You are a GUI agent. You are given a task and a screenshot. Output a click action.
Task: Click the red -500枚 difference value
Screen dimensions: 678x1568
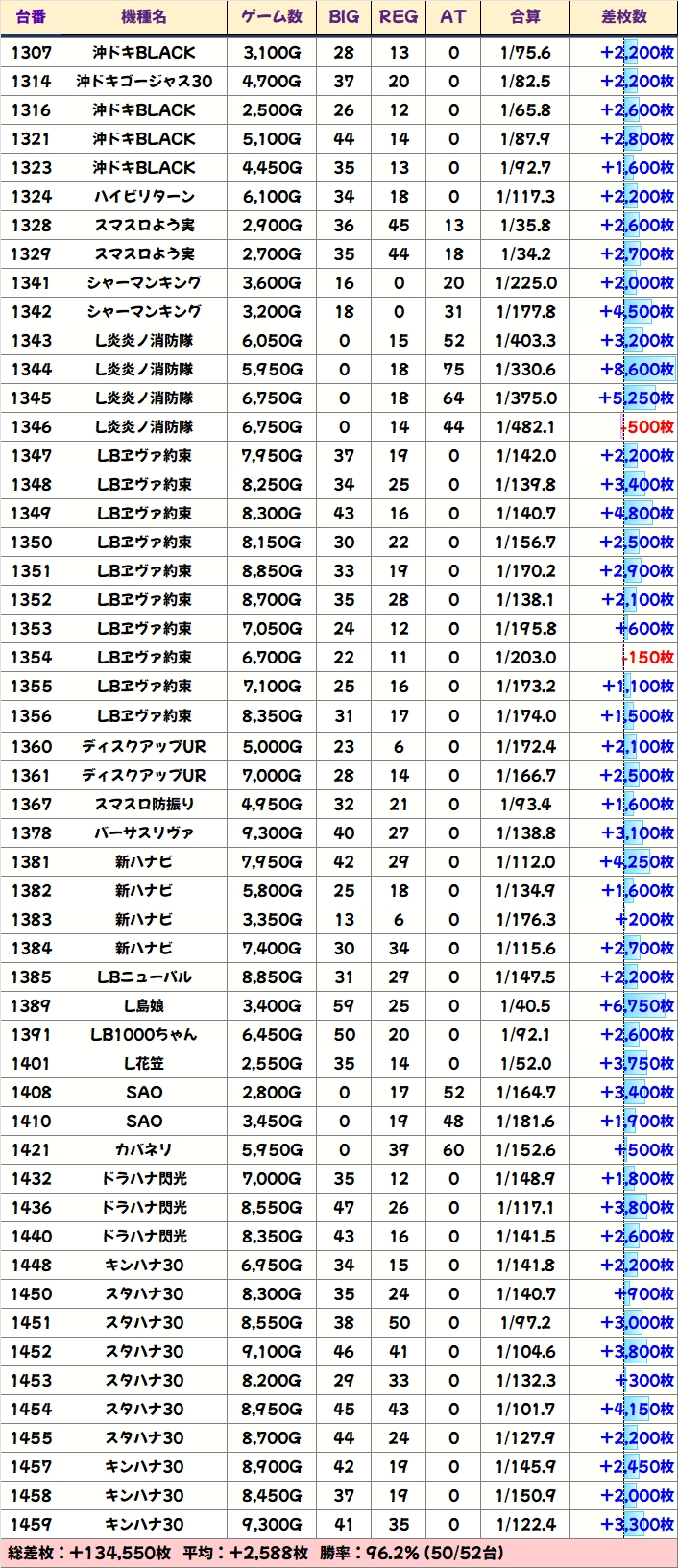click(648, 426)
